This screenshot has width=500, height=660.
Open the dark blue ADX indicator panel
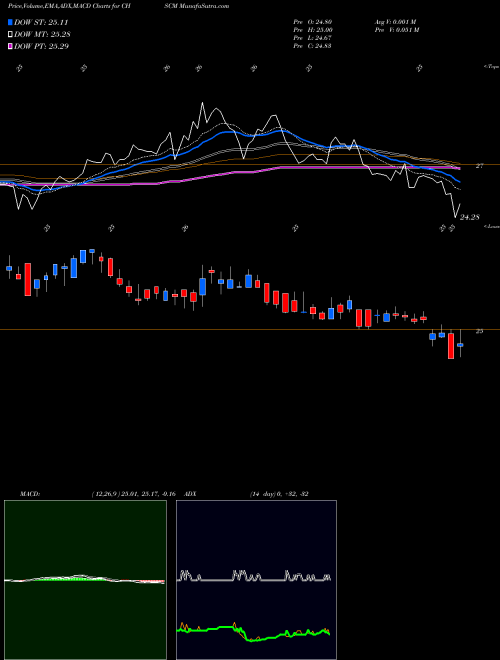[x=256, y=580]
